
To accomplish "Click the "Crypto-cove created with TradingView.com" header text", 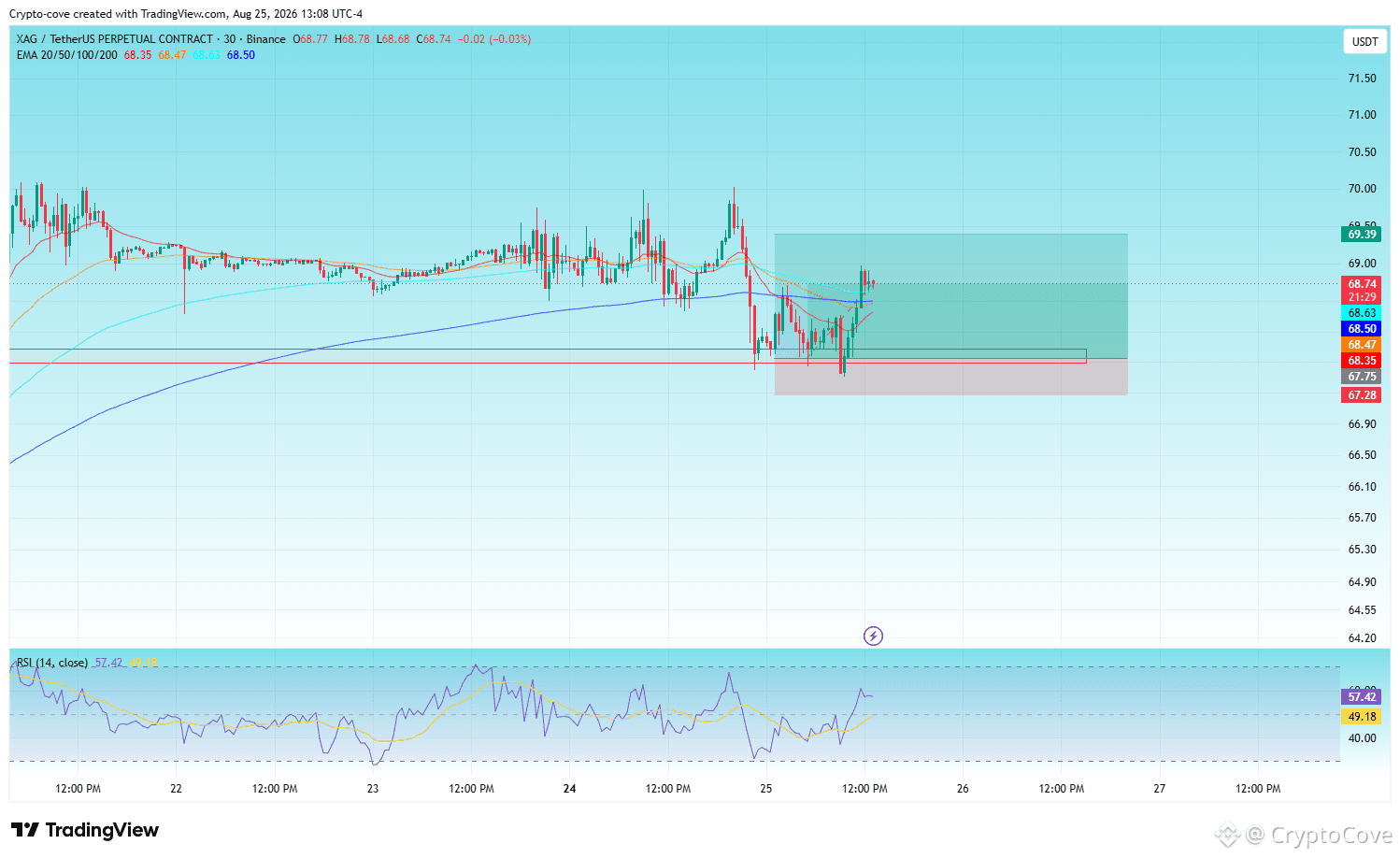I will click(x=118, y=14).
